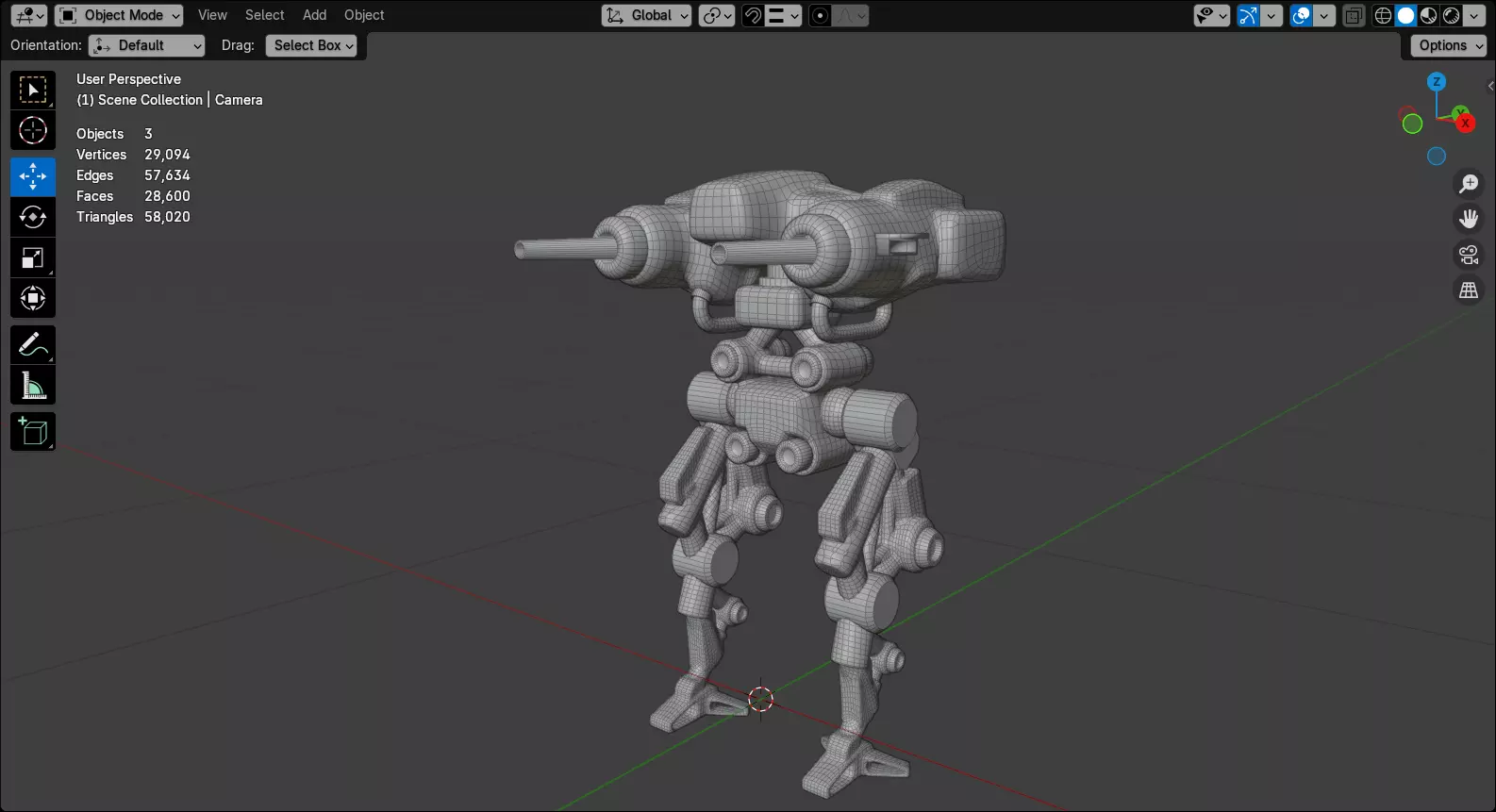The width and height of the screenshot is (1496, 812).
Task: Choose the Measure ruler tool
Action: (33, 385)
